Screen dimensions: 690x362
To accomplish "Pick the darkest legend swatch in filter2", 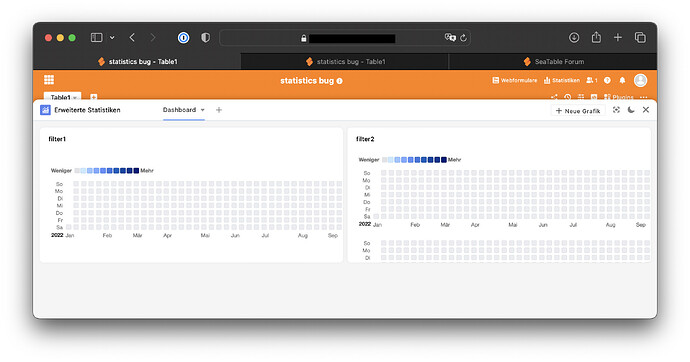I will (x=444, y=160).
